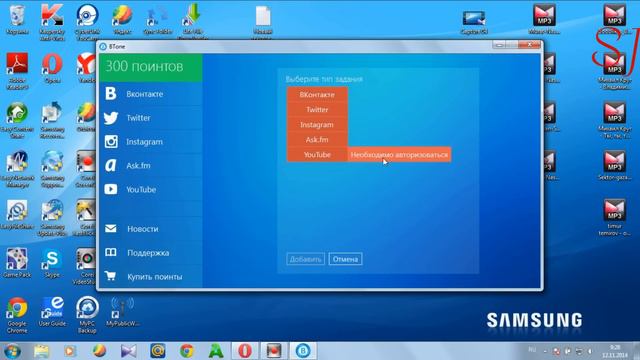Screen dimensions: 640x360
Task: Open the Mail.ru Agent @ taskbar icon
Action: click(158, 351)
